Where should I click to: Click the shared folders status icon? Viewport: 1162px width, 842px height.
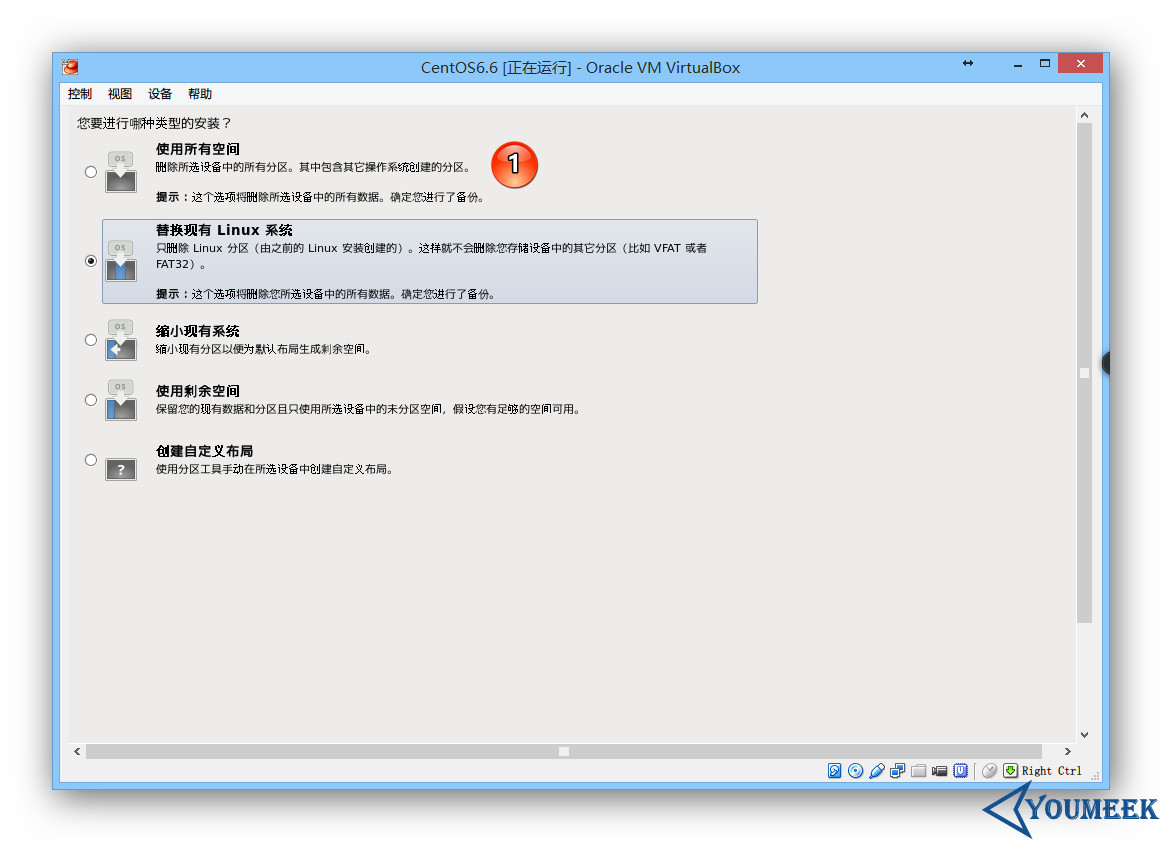pyautogui.click(x=919, y=770)
